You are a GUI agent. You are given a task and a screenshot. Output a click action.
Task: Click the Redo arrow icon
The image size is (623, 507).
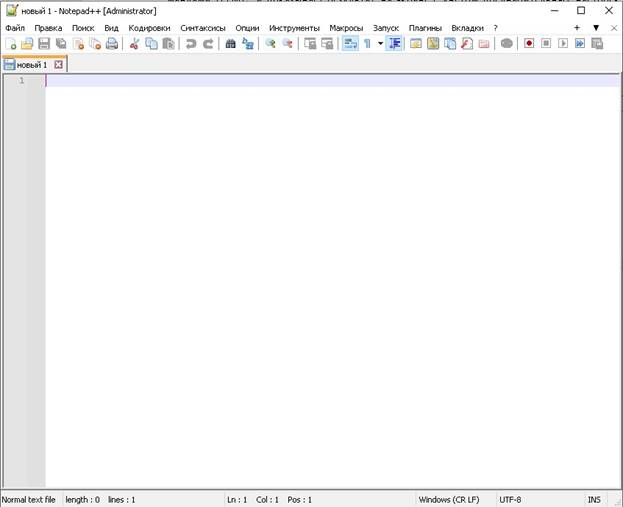[208, 44]
